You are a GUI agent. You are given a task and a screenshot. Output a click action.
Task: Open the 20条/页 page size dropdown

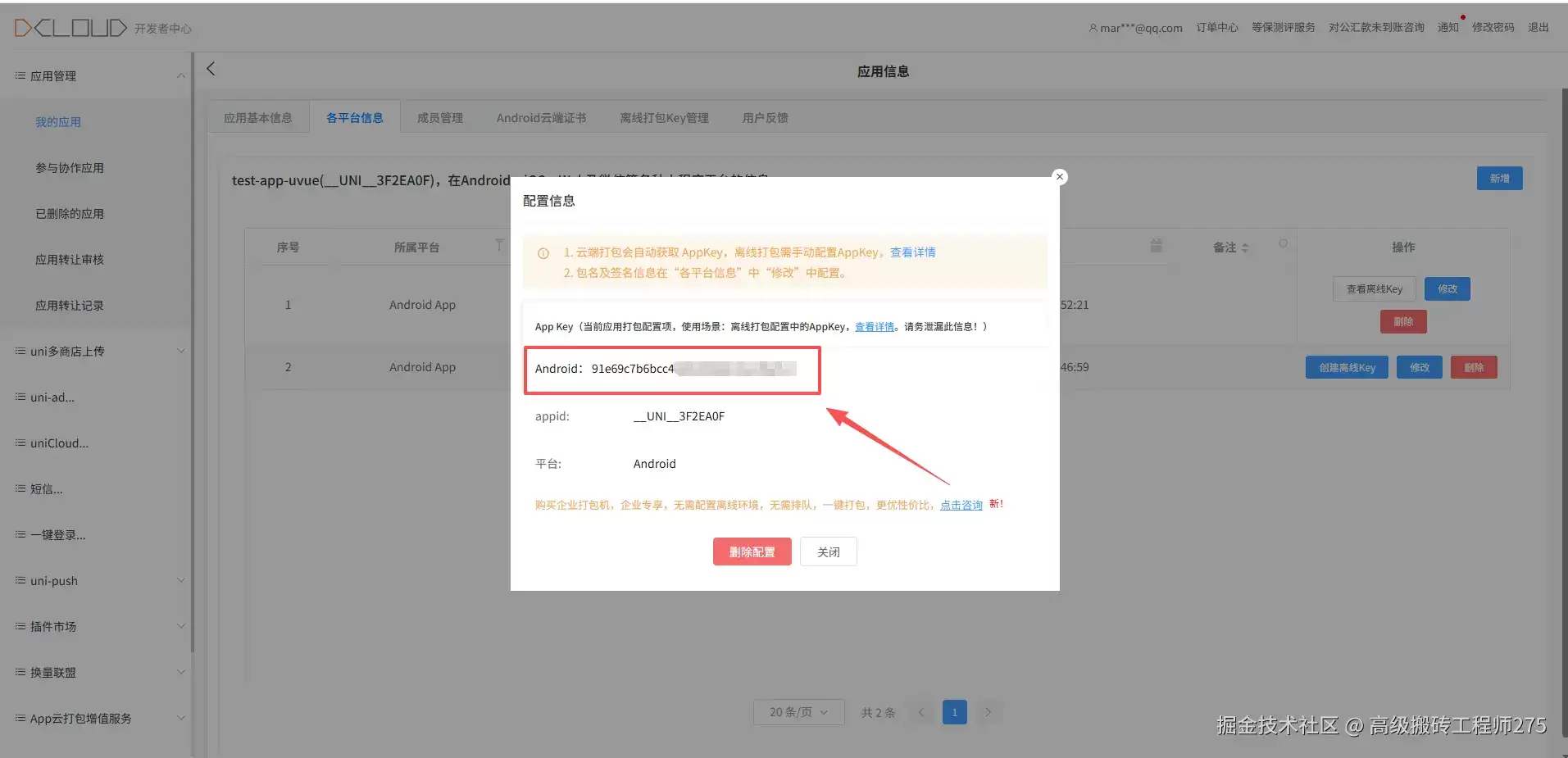coord(798,712)
